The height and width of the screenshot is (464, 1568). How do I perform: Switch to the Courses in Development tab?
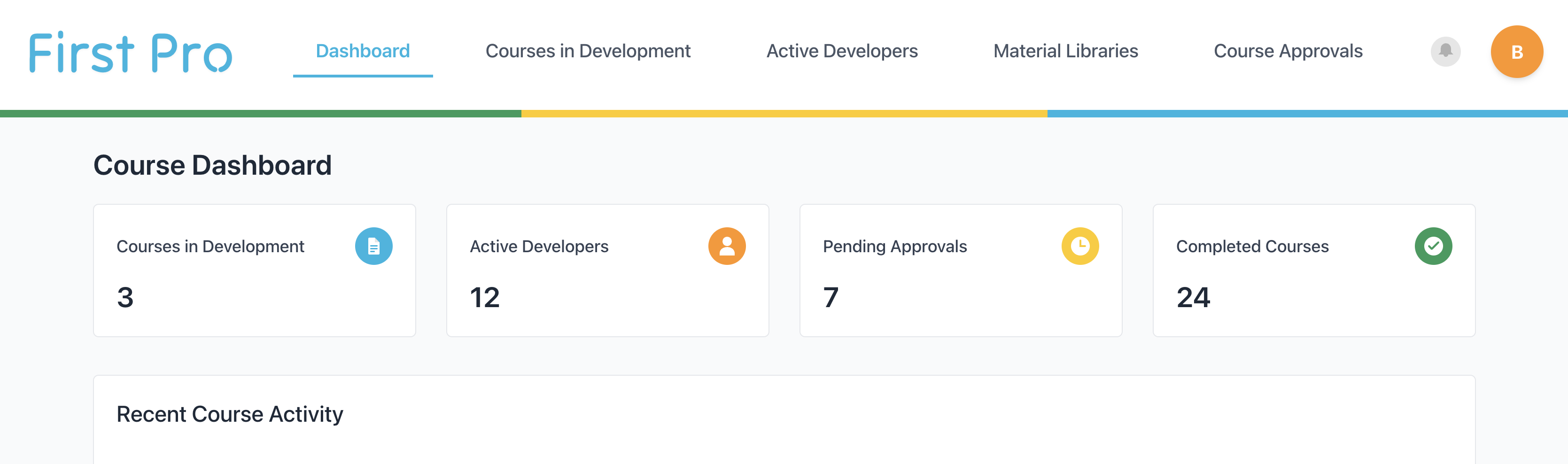click(587, 51)
